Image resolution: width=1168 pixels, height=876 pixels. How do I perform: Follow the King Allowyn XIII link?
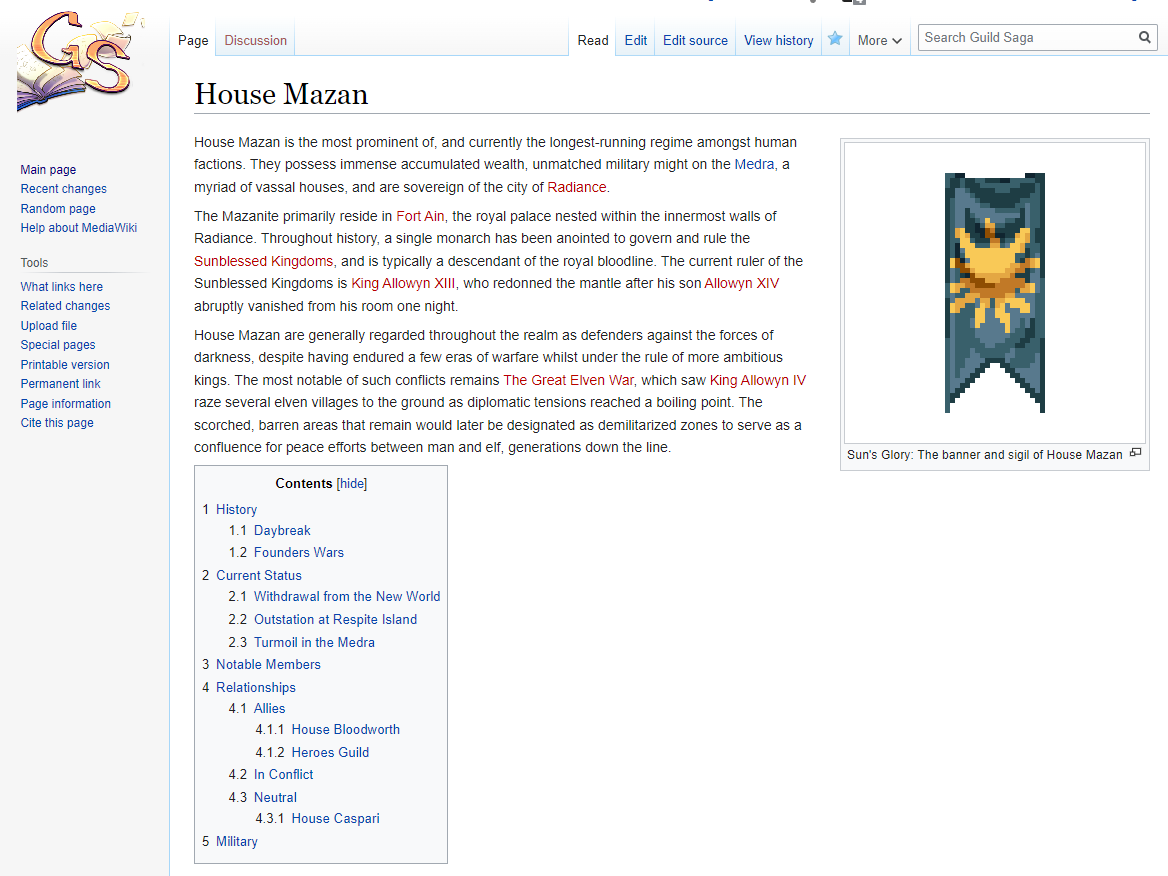403,283
